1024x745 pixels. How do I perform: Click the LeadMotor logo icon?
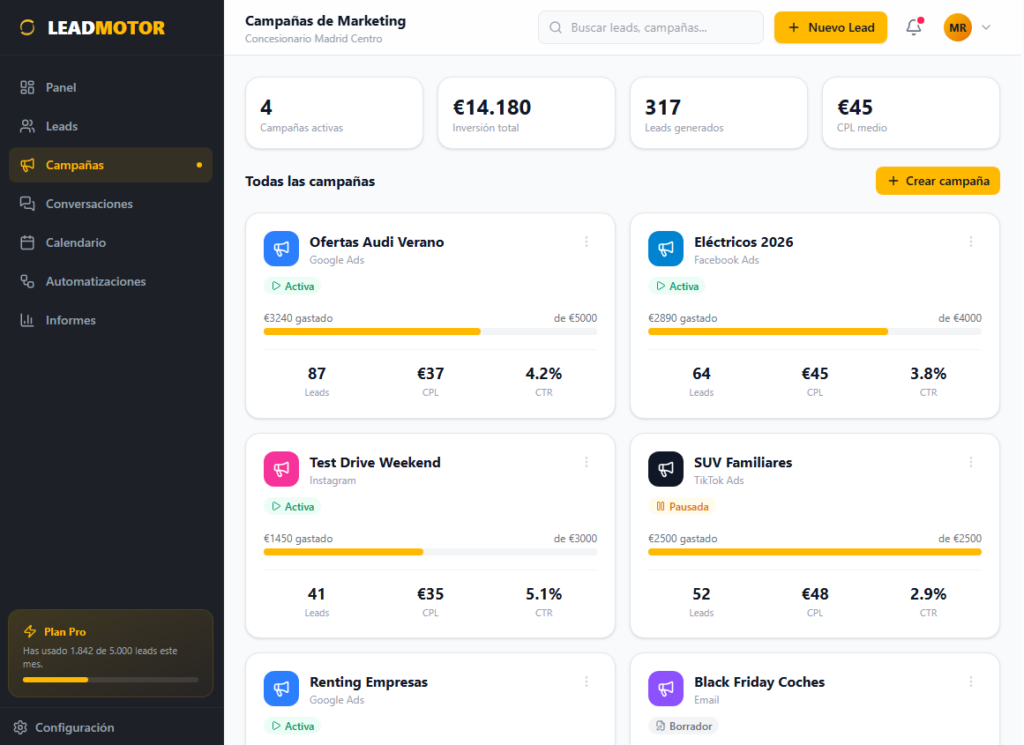point(27,27)
